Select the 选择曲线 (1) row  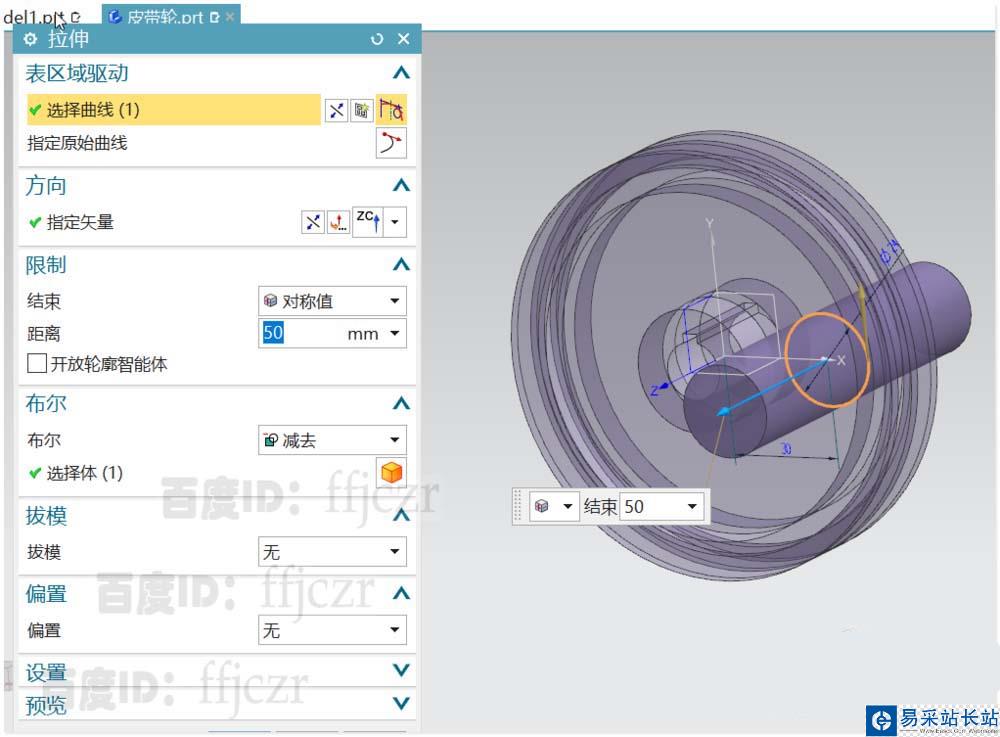(173, 110)
